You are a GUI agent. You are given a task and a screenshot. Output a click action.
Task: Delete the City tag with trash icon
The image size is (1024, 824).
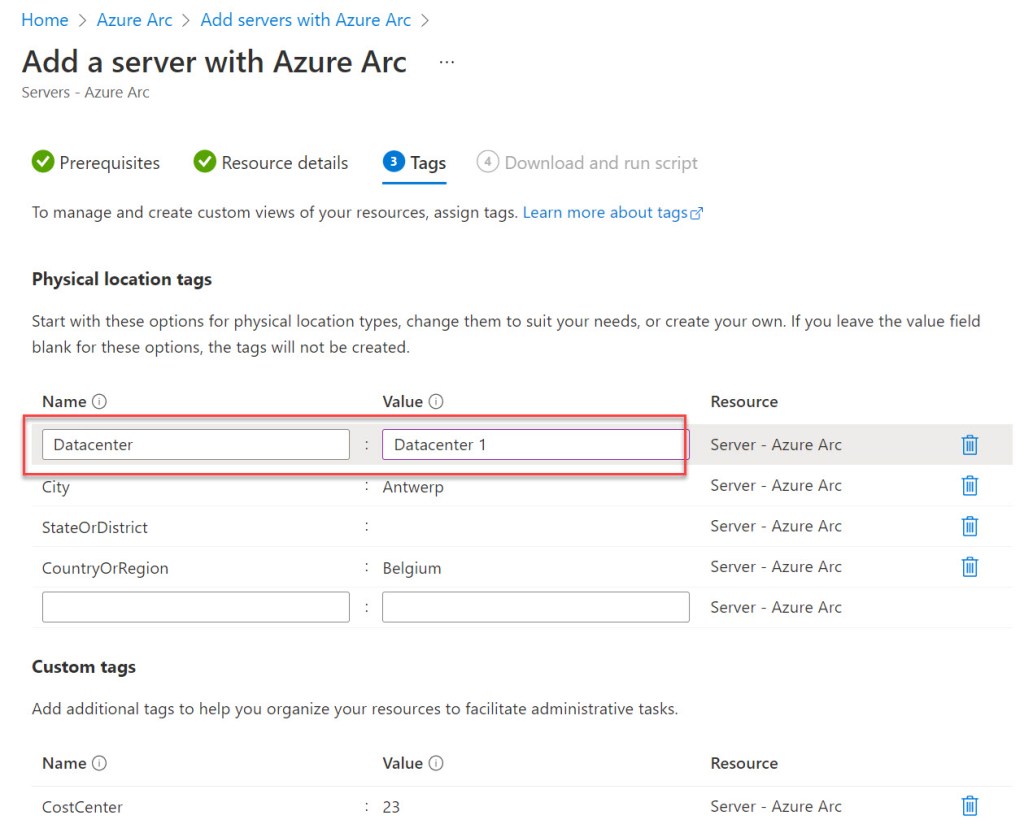[x=969, y=486]
